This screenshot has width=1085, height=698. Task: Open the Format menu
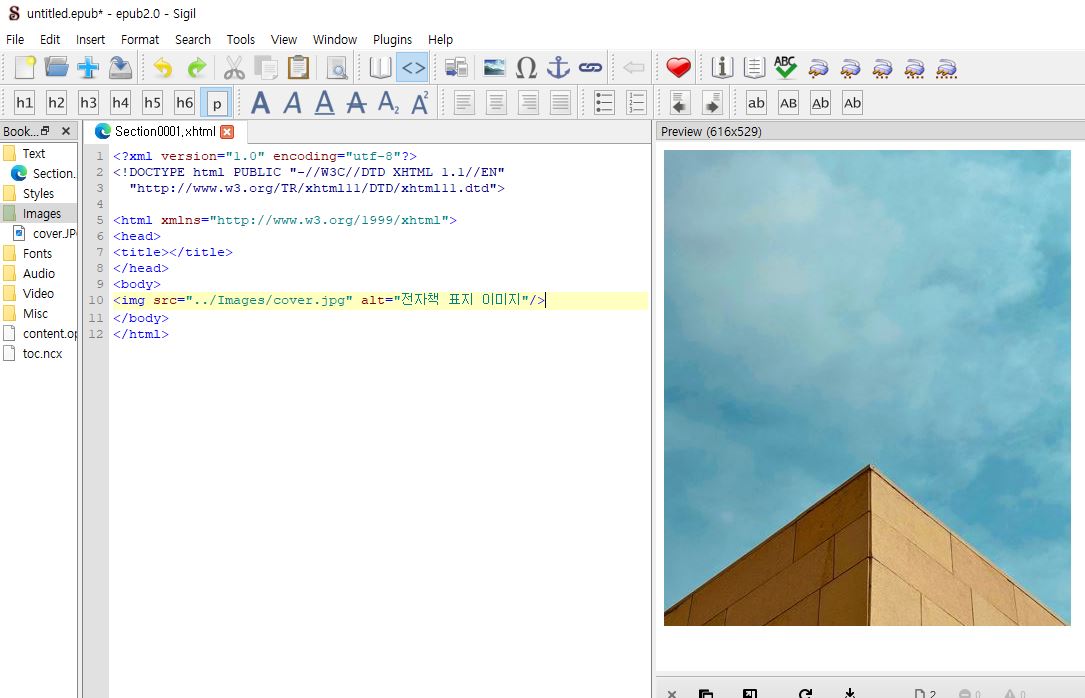(x=140, y=39)
